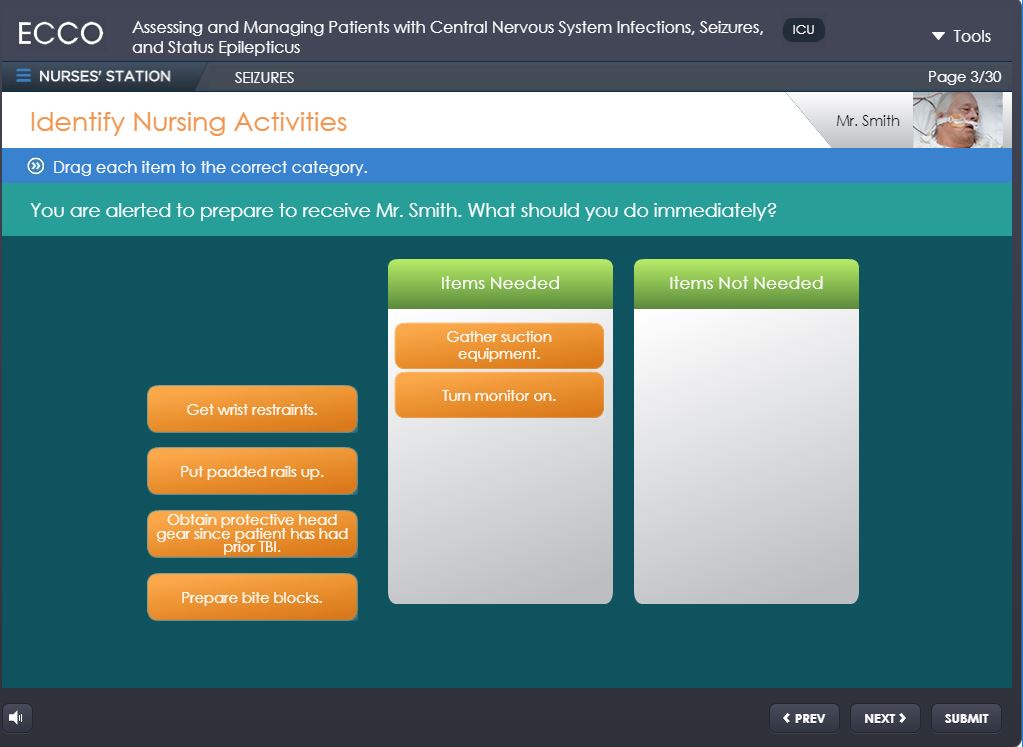Click the Page 3/30 indicator

pyautogui.click(x=964, y=77)
